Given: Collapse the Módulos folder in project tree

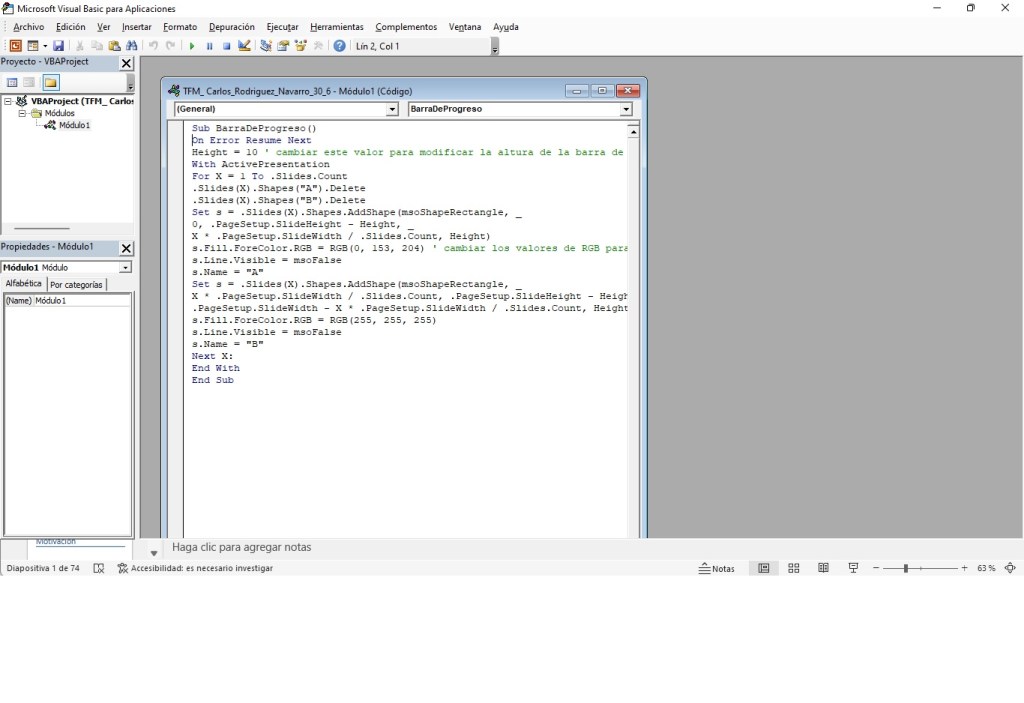Looking at the screenshot, I should tap(23, 113).
